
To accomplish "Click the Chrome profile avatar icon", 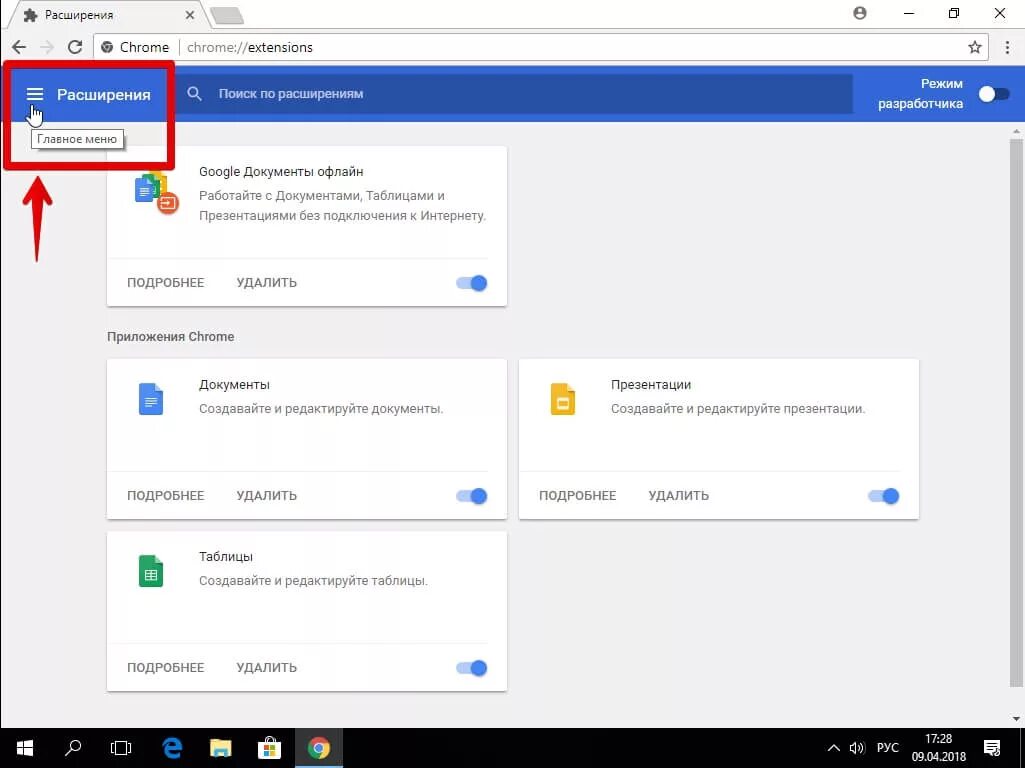I will pos(860,13).
